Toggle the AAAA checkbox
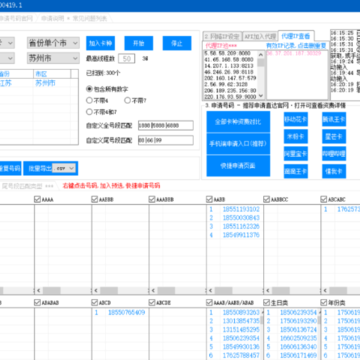The height and width of the screenshot is (360, 360). (37, 199)
